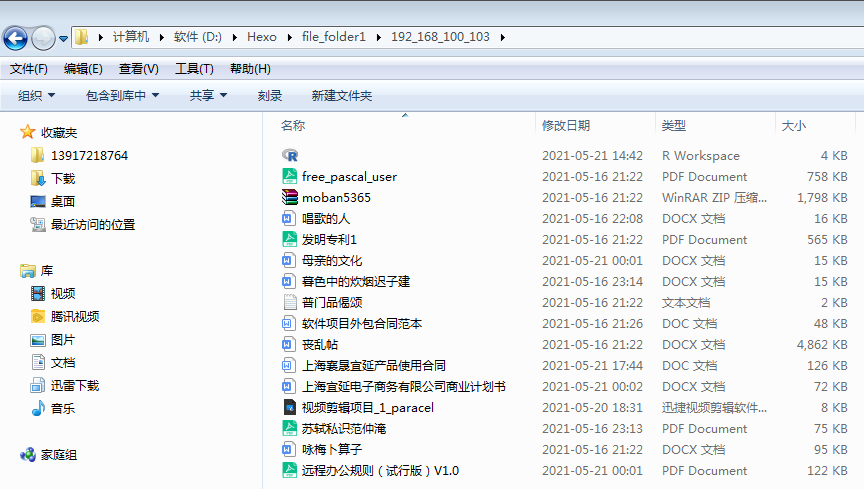864x489 pixels.
Task: Open the 下载 folder icon in sidebar
Action: pyautogui.click(x=37, y=179)
